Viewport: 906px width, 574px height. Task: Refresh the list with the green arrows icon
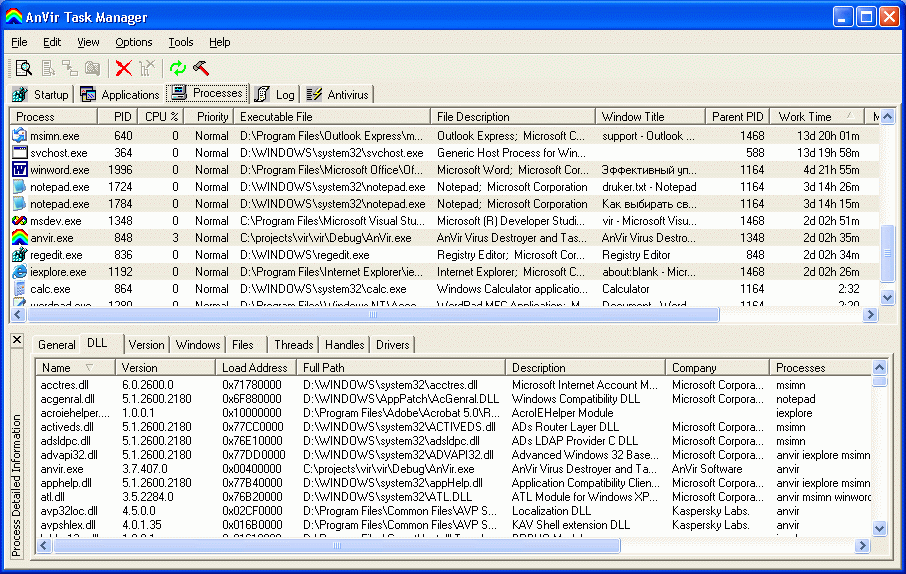[178, 68]
